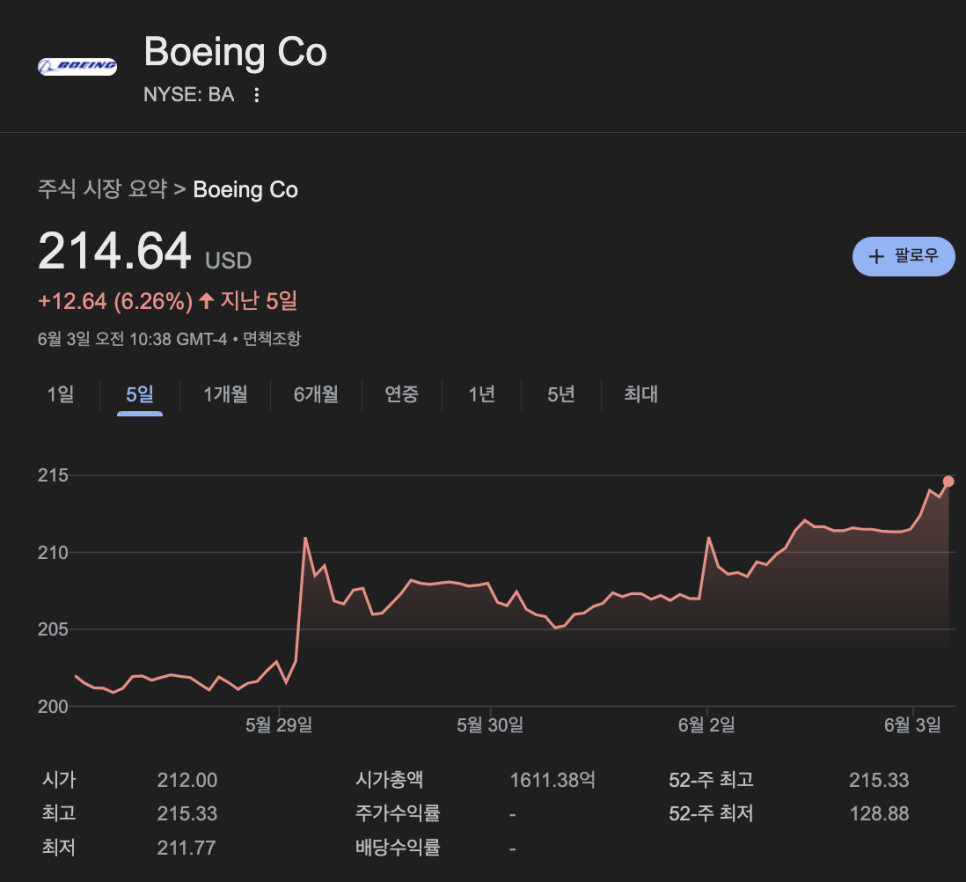Select the 최대 maximum range tab

click(x=641, y=394)
